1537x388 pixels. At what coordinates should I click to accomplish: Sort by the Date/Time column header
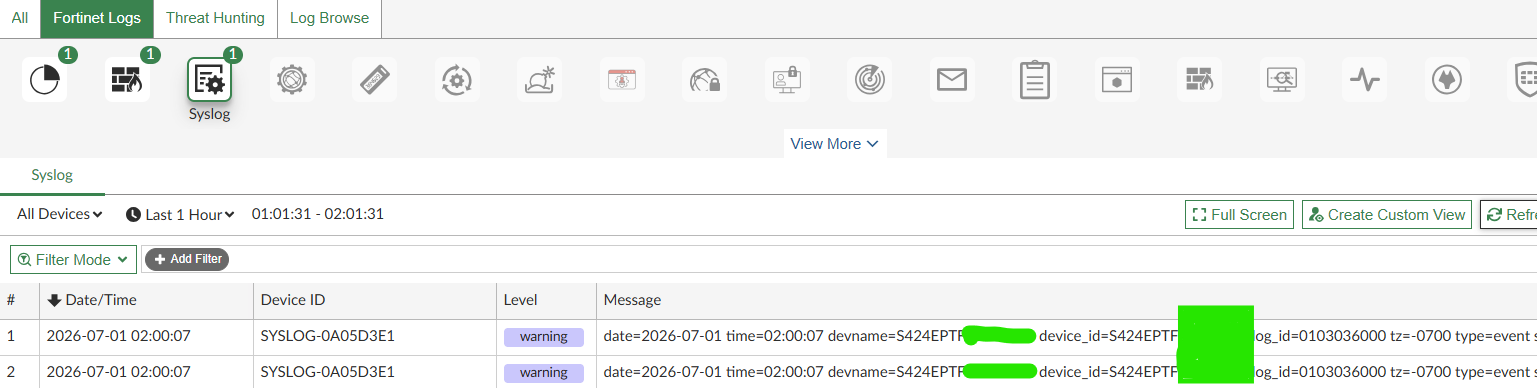pyautogui.click(x=92, y=300)
